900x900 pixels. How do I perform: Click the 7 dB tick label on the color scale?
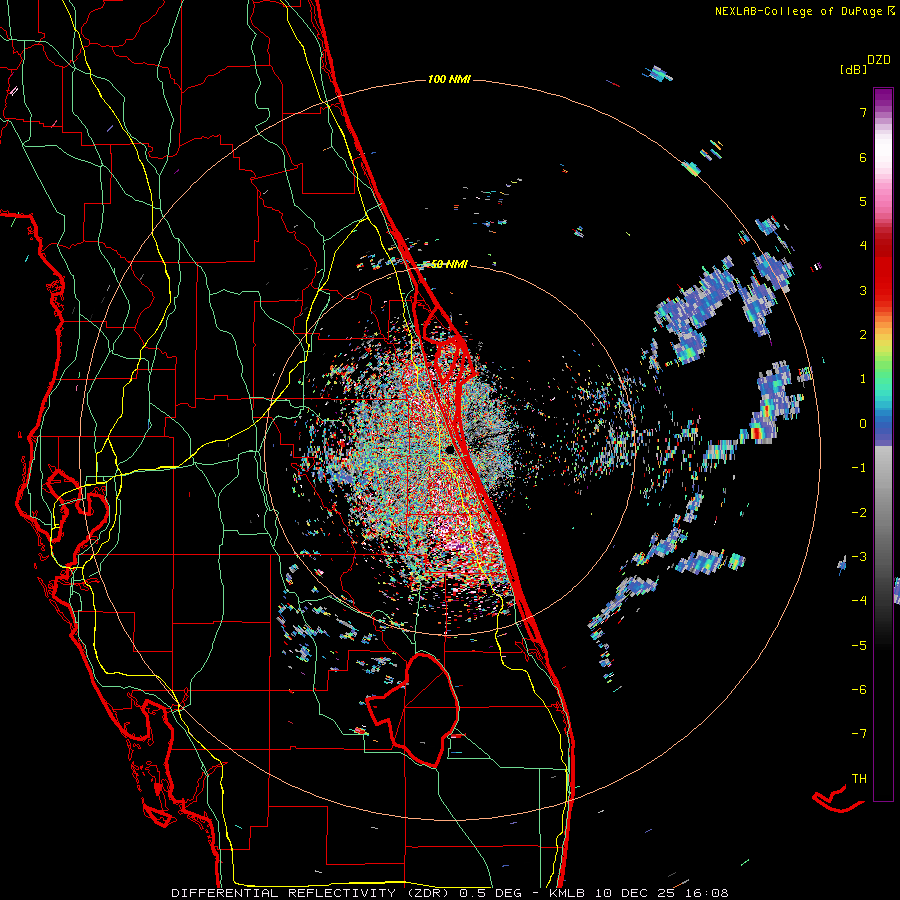point(863,112)
